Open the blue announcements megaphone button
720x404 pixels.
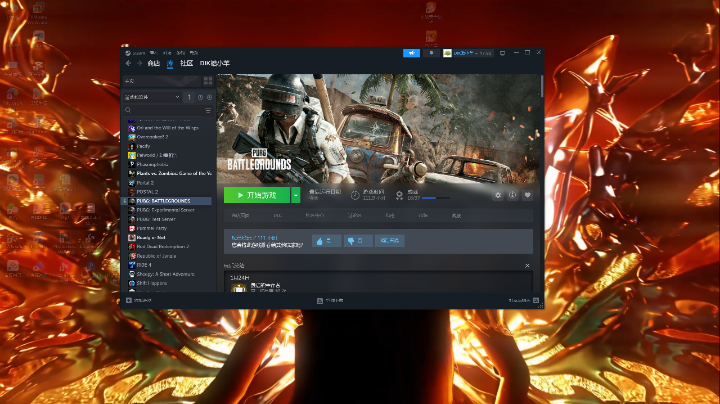tap(411, 53)
